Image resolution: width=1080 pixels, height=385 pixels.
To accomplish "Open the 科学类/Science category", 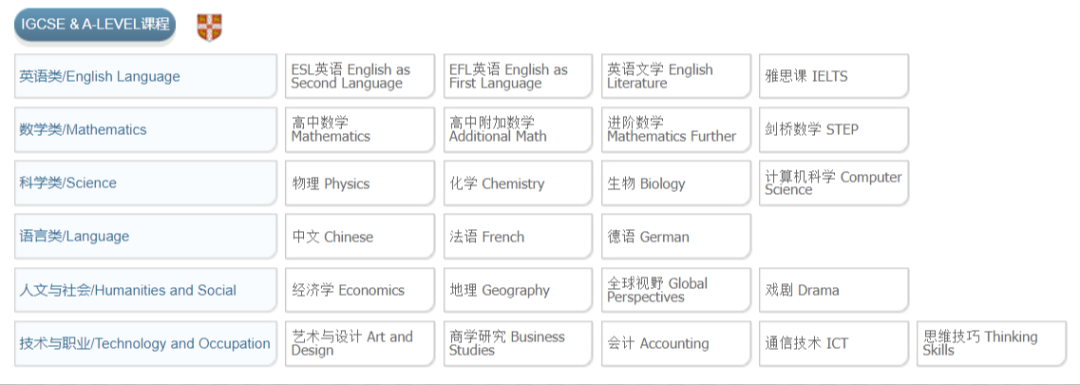I will pyautogui.click(x=145, y=183).
